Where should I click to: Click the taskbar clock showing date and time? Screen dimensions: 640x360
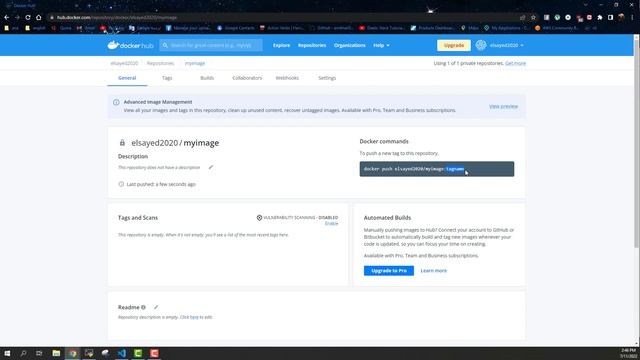pos(628,353)
